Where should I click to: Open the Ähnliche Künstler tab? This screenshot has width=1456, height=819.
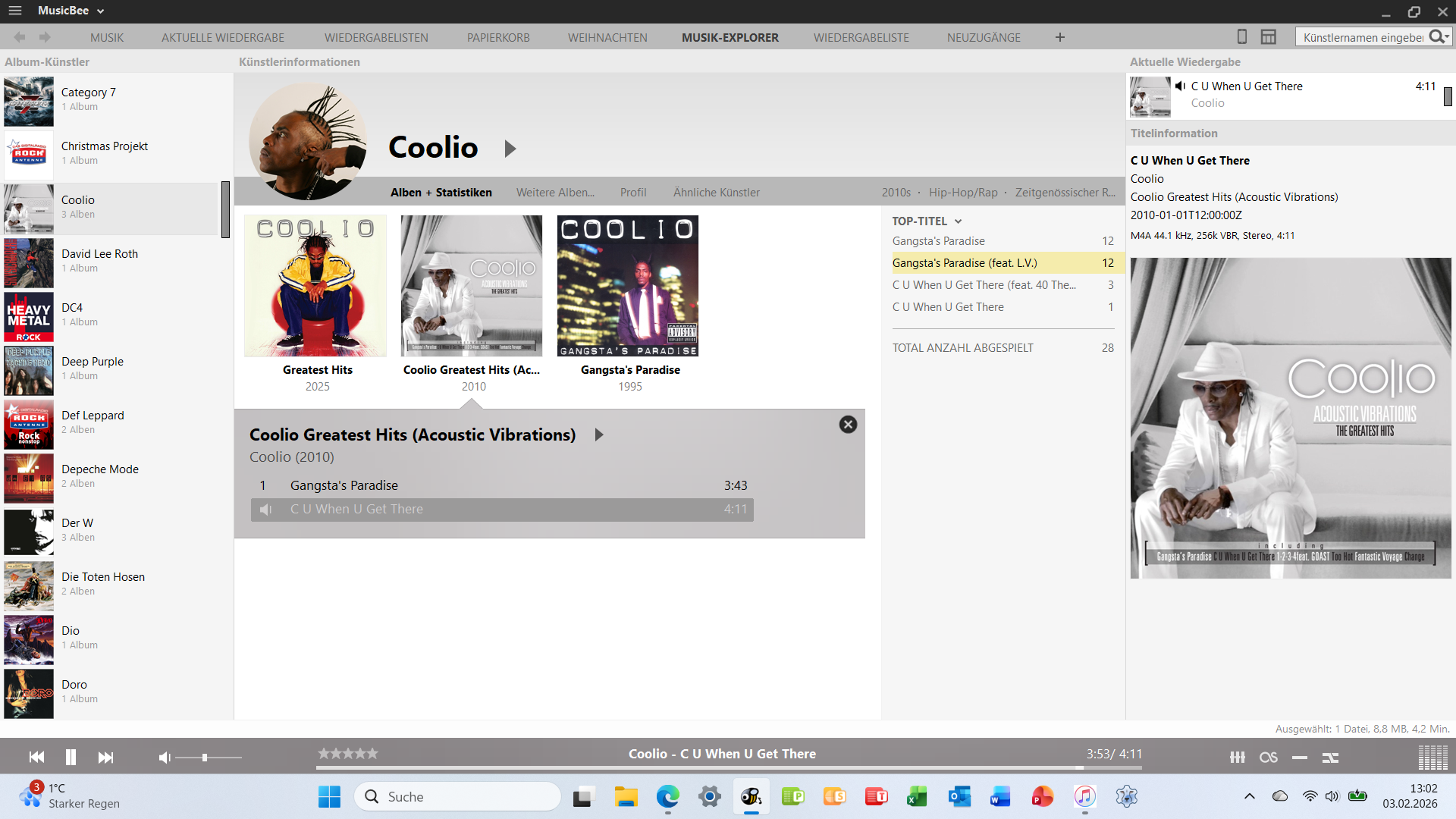coord(716,193)
